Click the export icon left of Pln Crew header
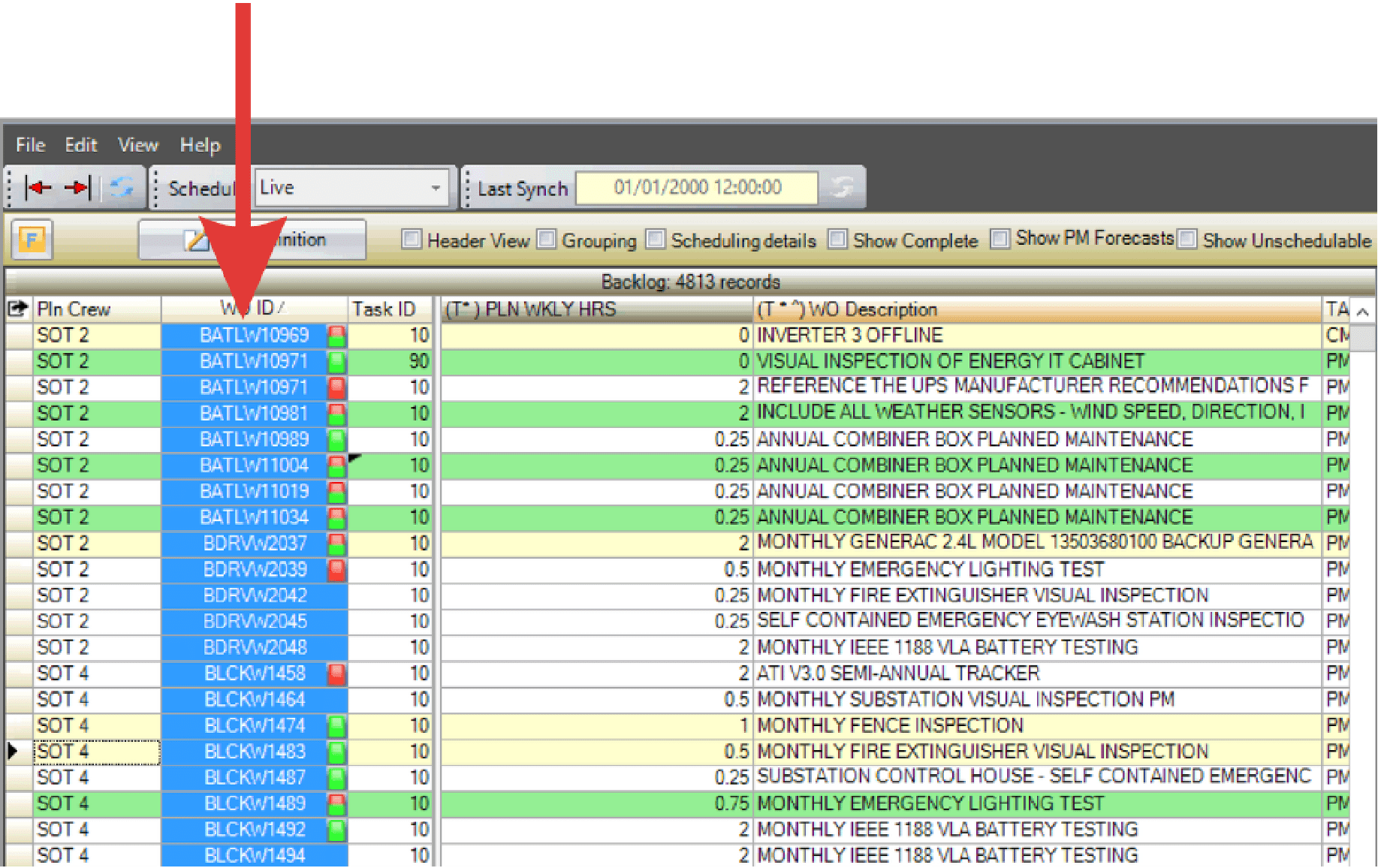This screenshot has height=868, width=1378. [x=17, y=309]
